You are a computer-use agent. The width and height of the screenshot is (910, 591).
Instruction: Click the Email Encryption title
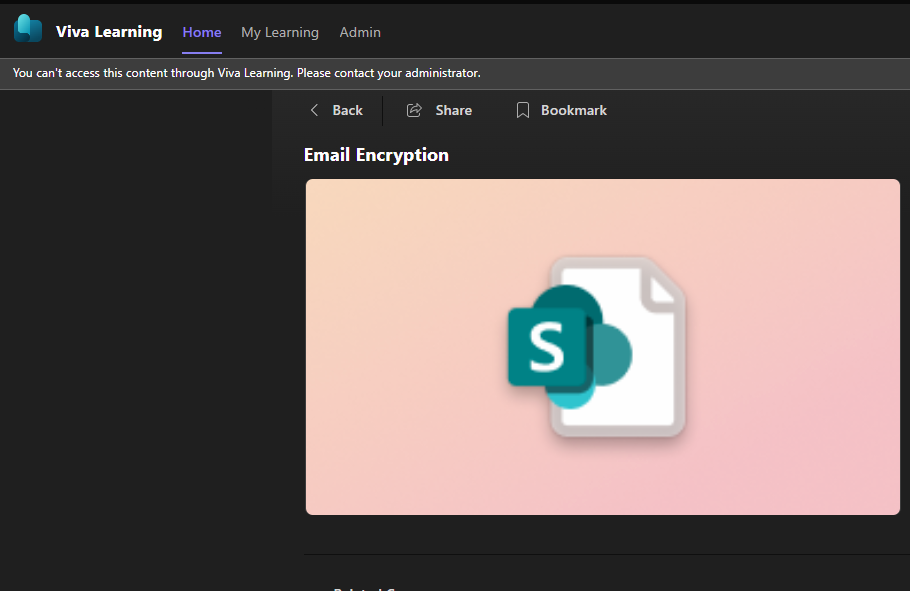point(376,155)
